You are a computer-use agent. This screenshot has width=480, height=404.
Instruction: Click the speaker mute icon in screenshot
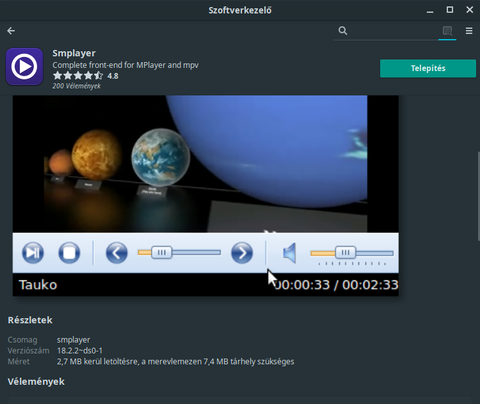(x=290, y=253)
